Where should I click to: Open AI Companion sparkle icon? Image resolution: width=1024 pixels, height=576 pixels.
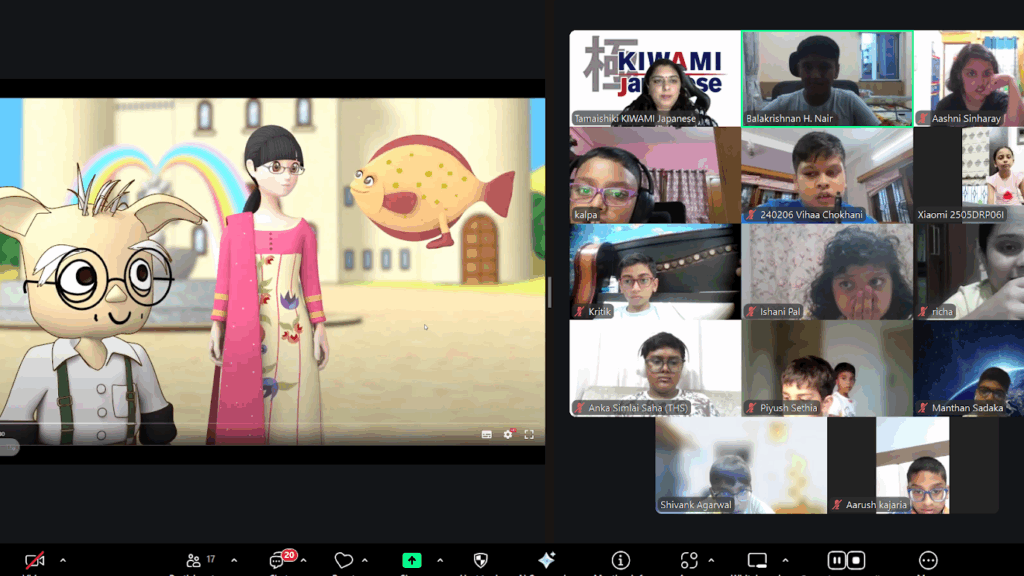(547, 561)
